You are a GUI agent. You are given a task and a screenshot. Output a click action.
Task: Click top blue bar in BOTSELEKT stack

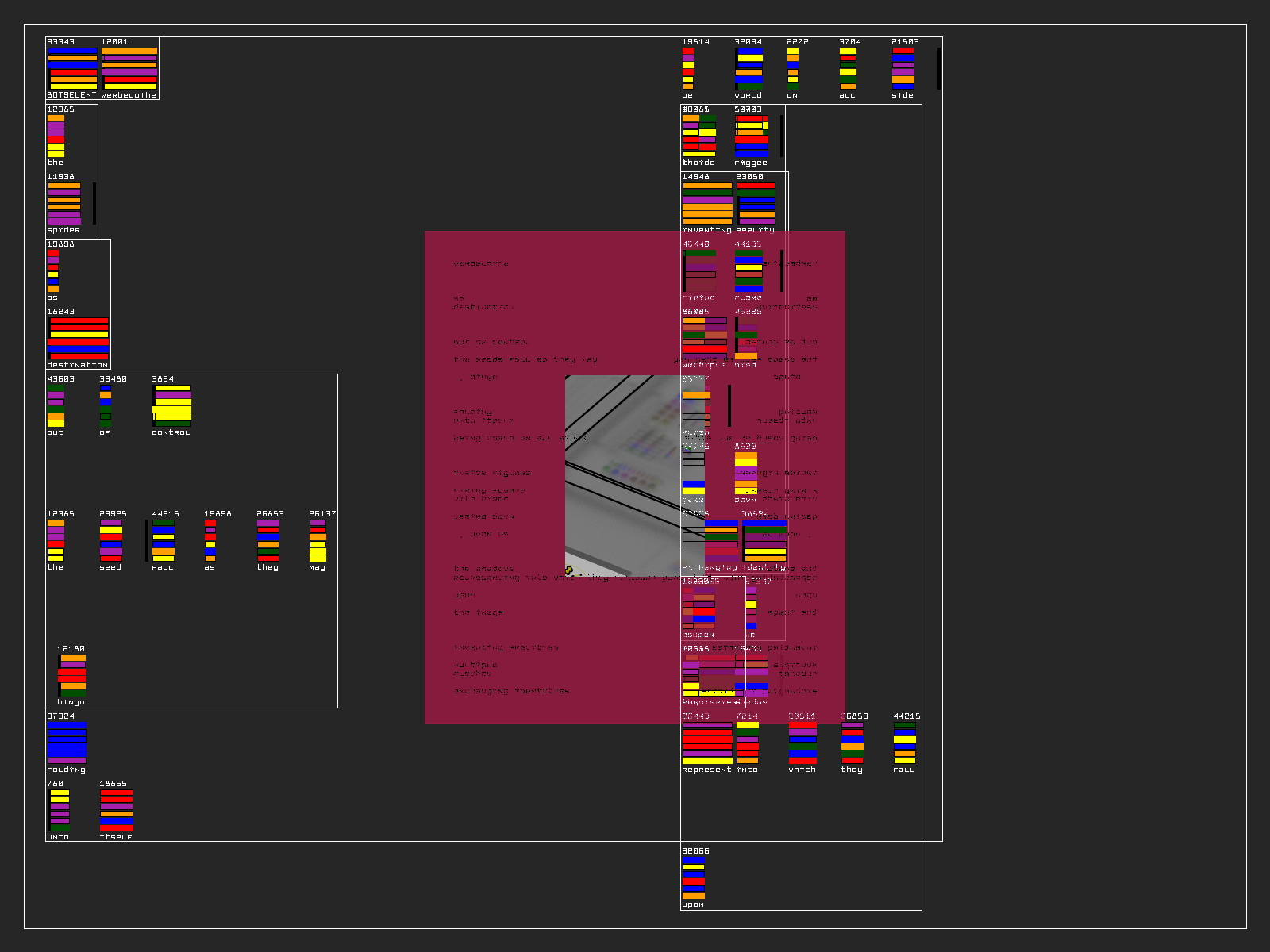tap(72, 51)
